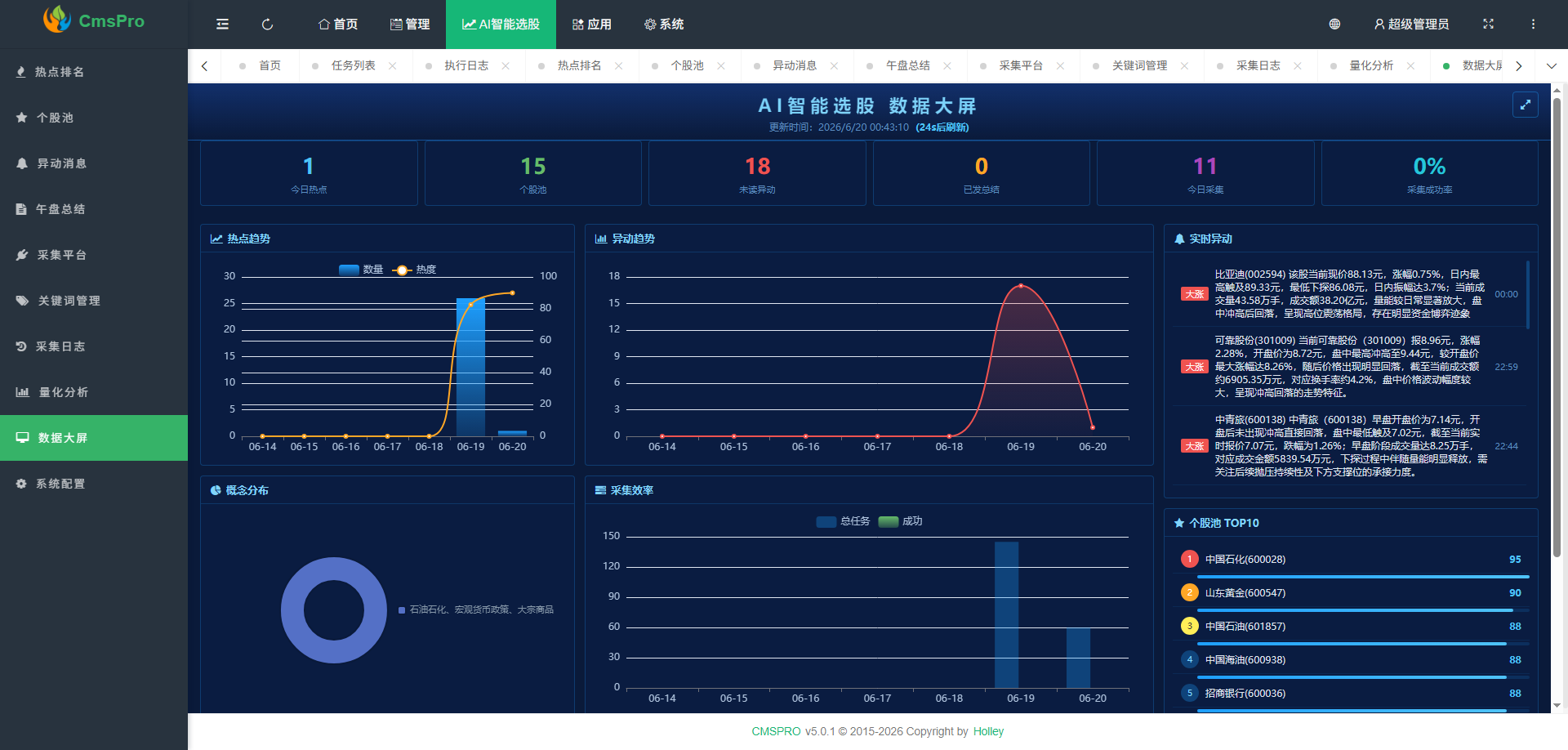Open 系统配置 gear item in sidebar
The width and height of the screenshot is (1568, 750).
coord(94,484)
